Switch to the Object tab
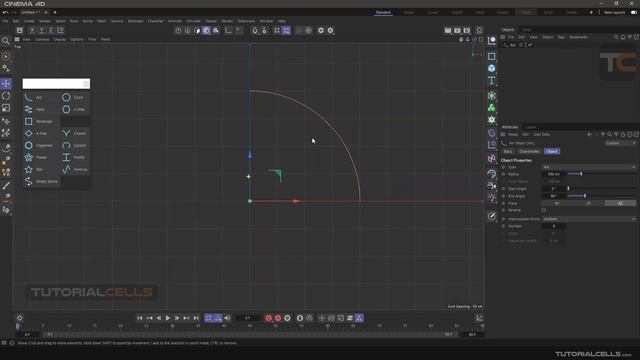 pyautogui.click(x=552, y=151)
